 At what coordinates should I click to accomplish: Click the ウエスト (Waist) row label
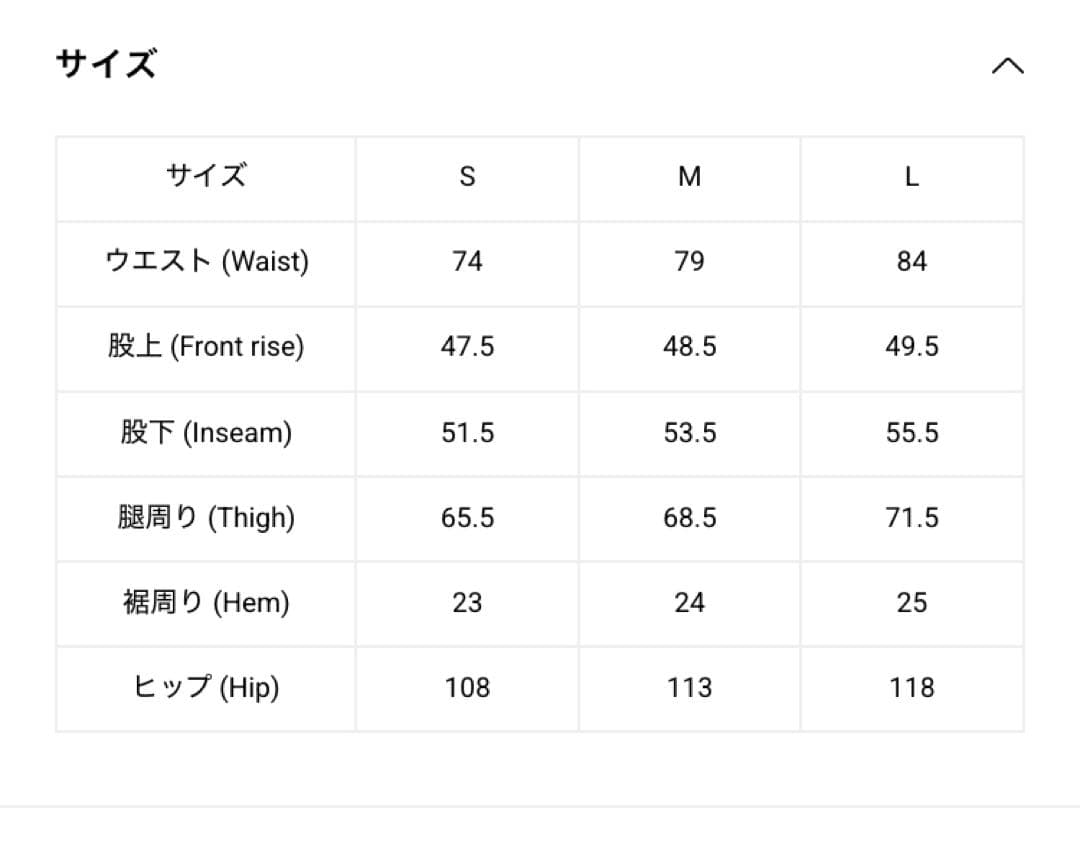[x=207, y=262]
